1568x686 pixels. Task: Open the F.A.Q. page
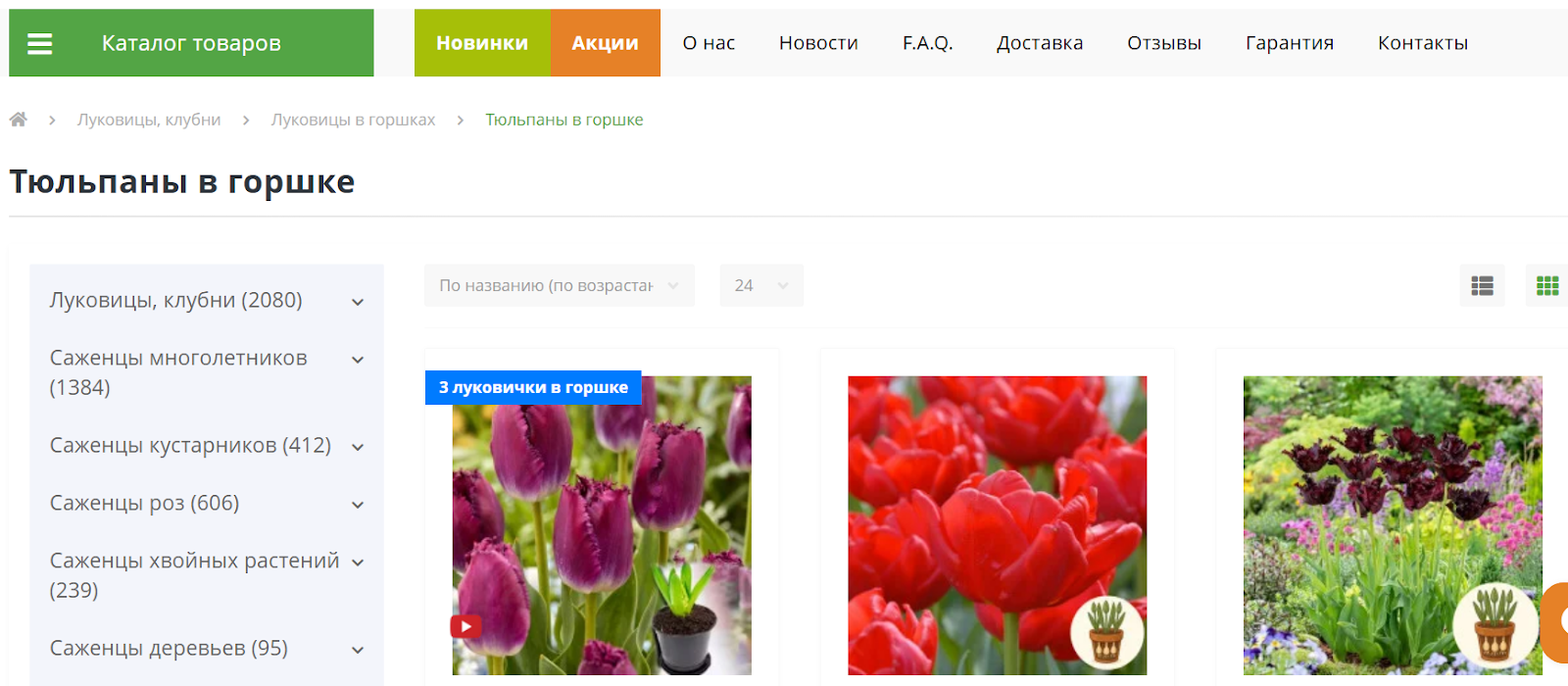coord(927,43)
